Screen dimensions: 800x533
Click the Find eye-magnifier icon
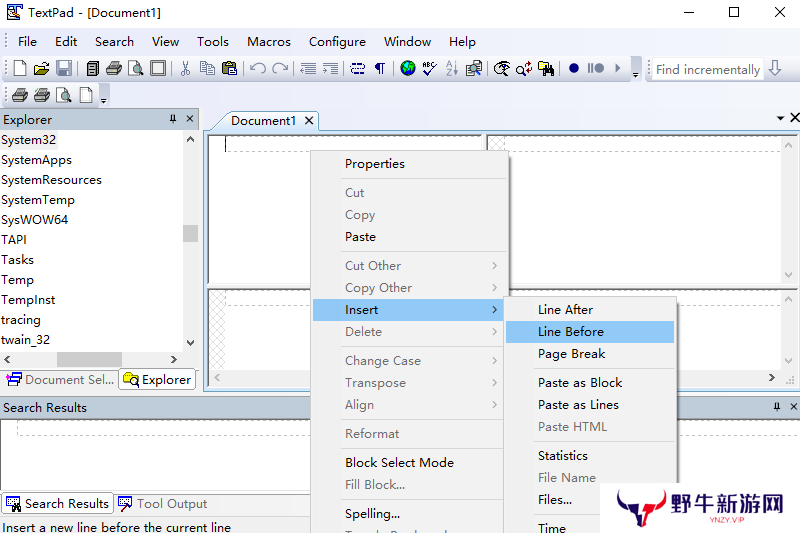tap(502, 68)
